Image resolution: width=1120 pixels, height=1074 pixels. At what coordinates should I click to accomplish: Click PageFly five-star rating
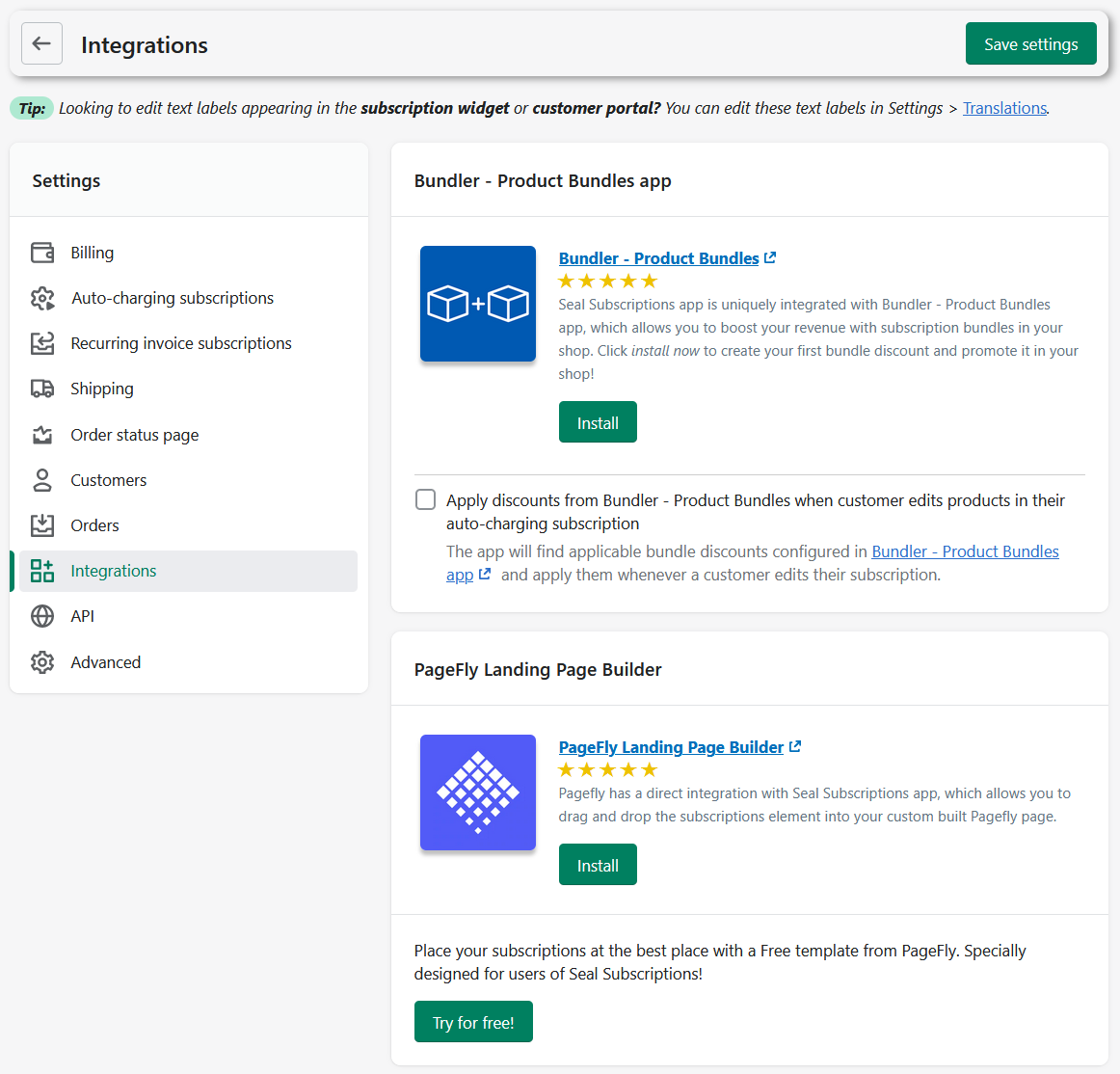[x=608, y=769]
